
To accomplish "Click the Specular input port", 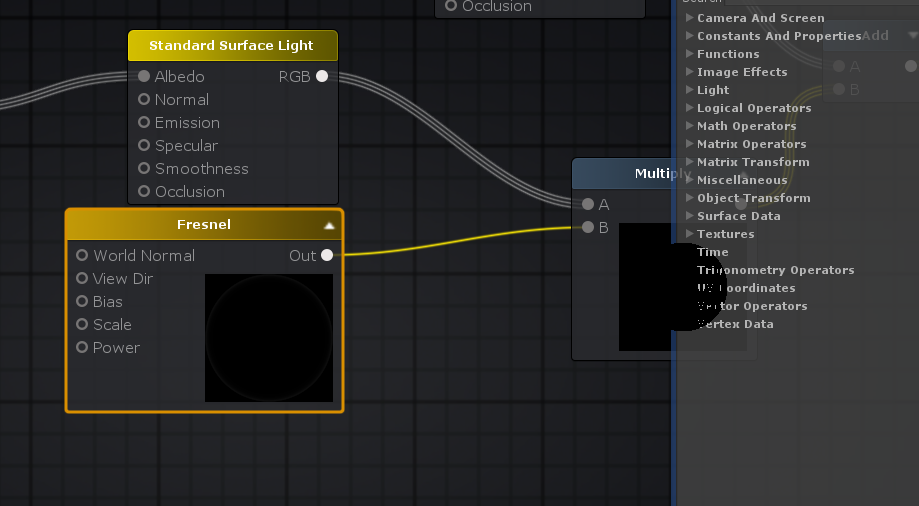I will [x=144, y=145].
